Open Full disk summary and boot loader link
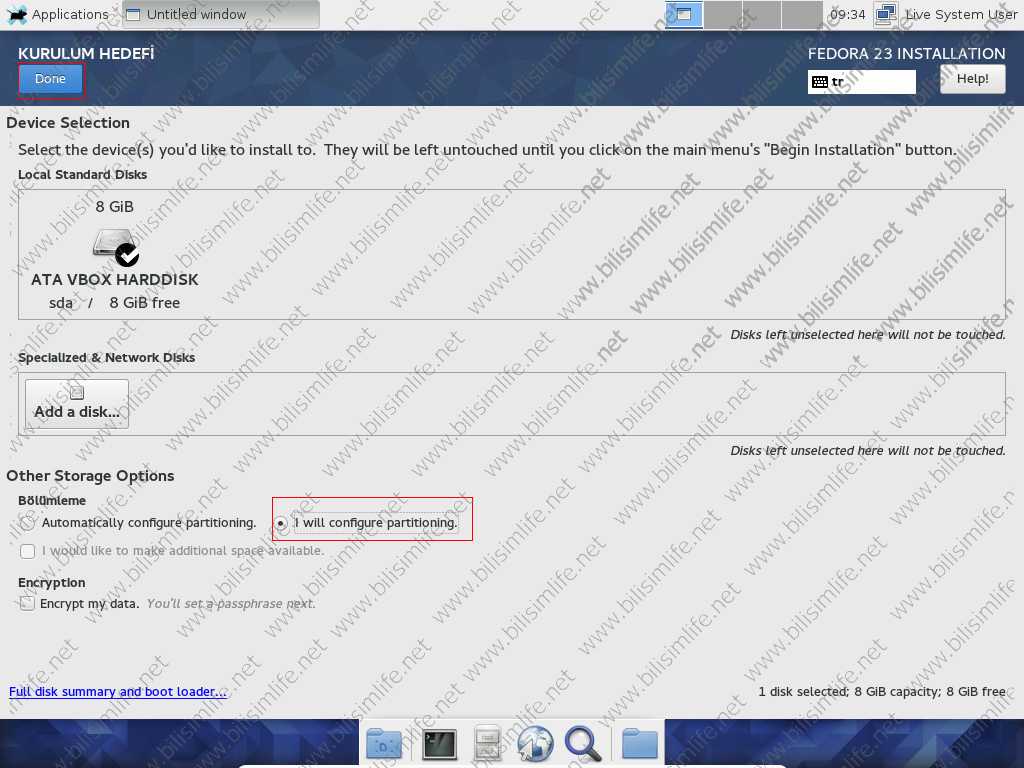 (x=118, y=692)
